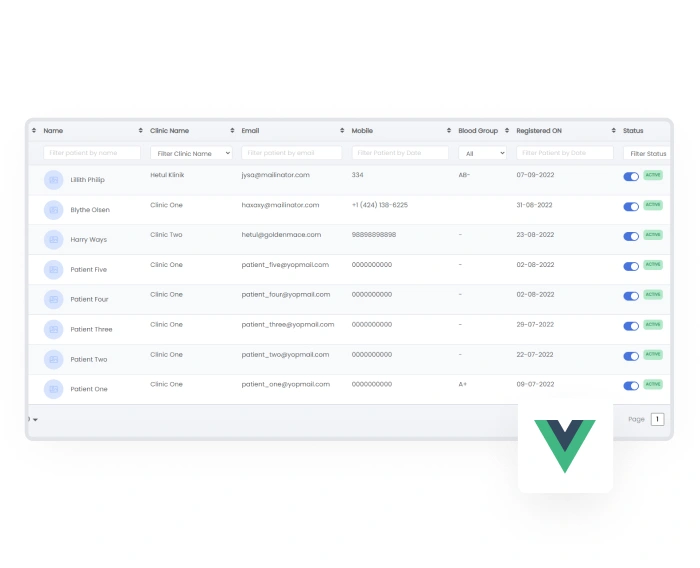Sort by the Registered ON column arrows
This screenshot has width=700, height=568.
point(613,130)
